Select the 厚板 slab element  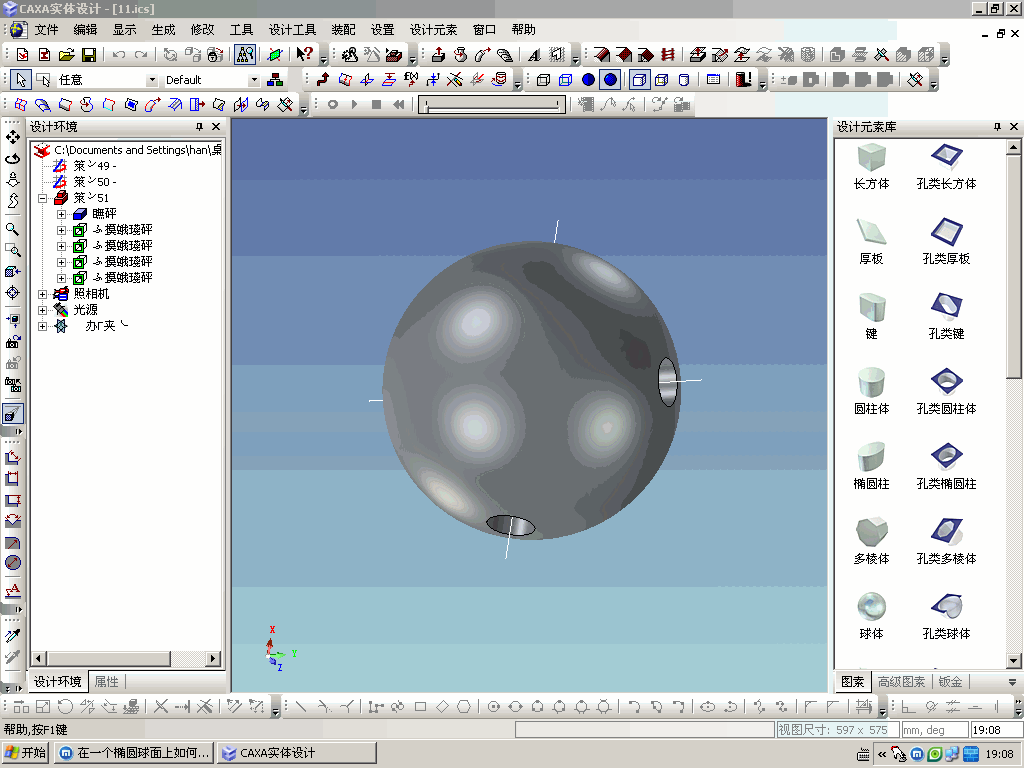pyautogui.click(x=871, y=242)
